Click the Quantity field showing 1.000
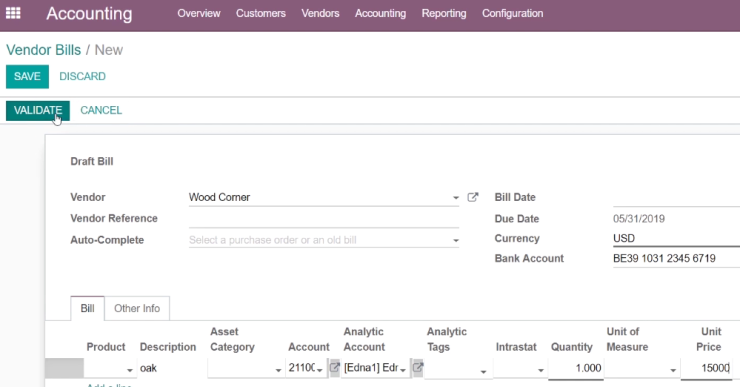 point(576,368)
